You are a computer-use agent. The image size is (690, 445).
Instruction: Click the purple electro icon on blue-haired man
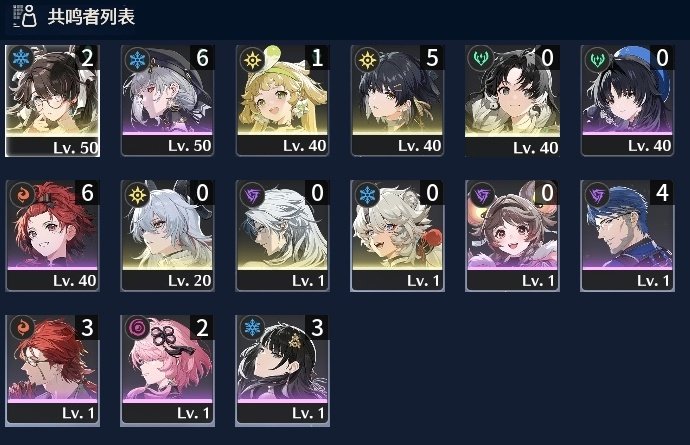point(597,195)
